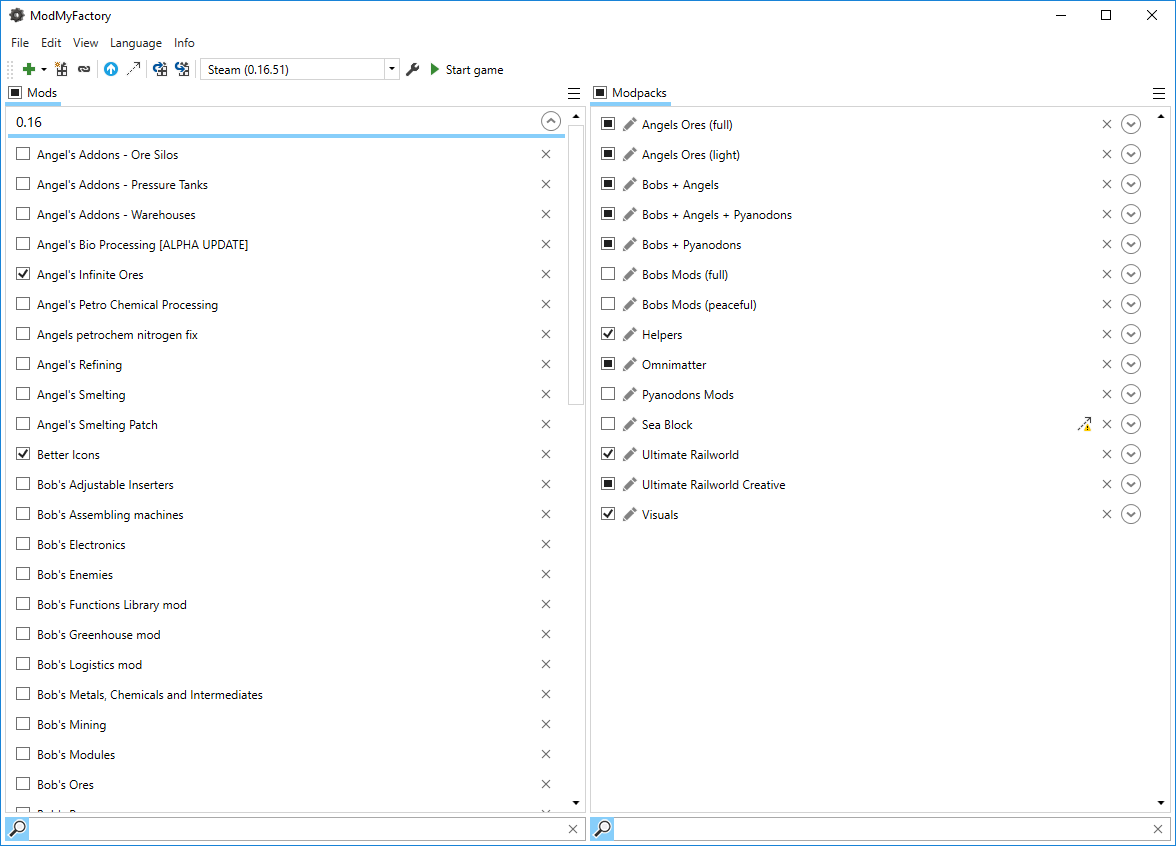Expand the Sea Block modpack
The width and height of the screenshot is (1176, 846).
click(x=1131, y=424)
